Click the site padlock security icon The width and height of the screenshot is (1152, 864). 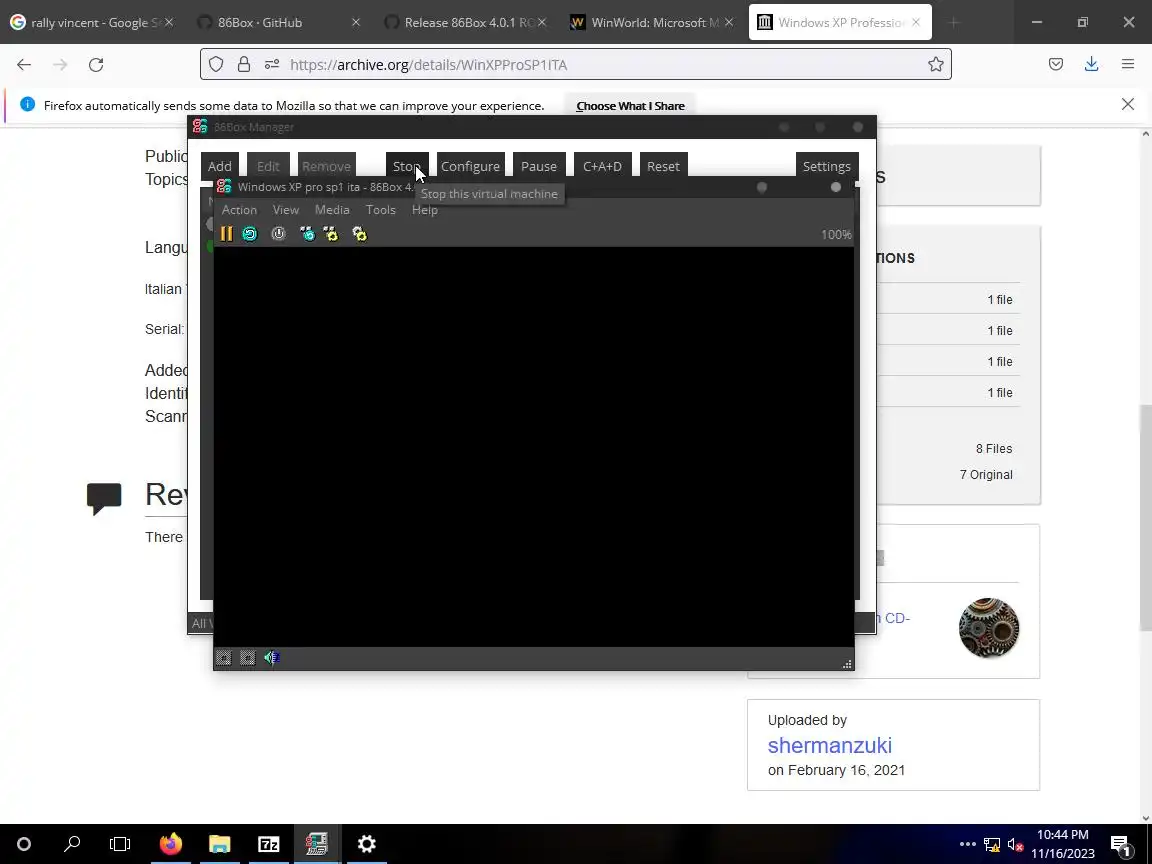[244, 65]
